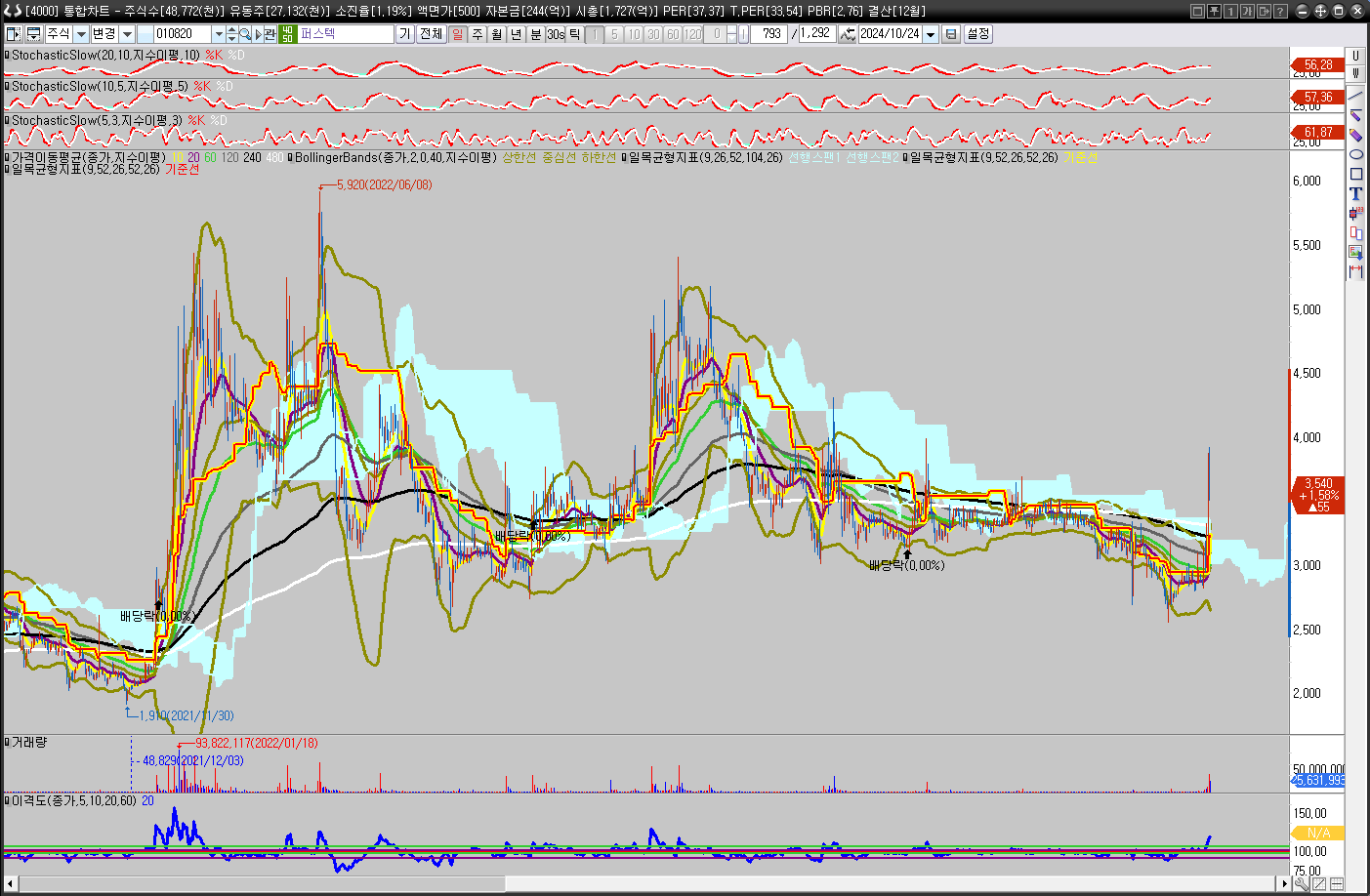This screenshot has width=1370, height=896.
Task: Open the stock code 010820 dropdown
Action: click(219, 34)
